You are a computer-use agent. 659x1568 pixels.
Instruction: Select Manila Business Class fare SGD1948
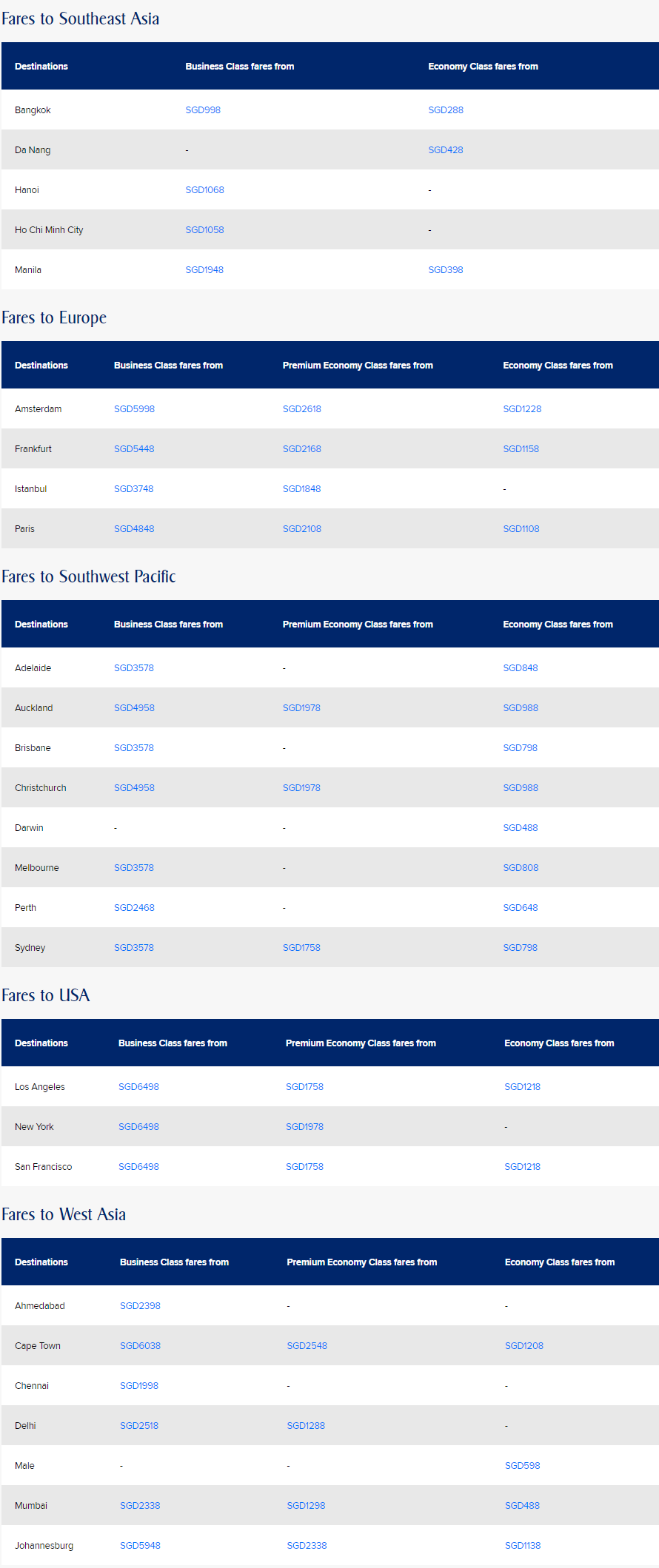click(x=204, y=270)
